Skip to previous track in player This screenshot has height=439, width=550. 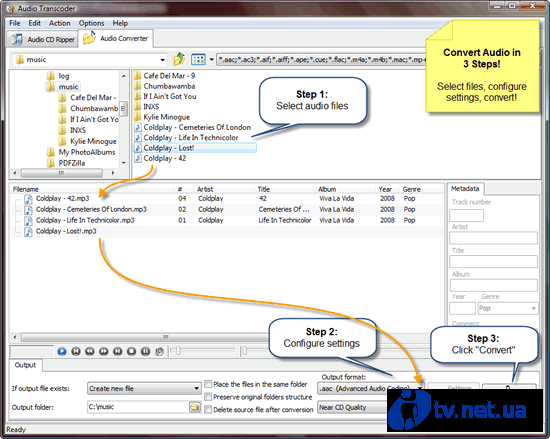pos(76,351)
